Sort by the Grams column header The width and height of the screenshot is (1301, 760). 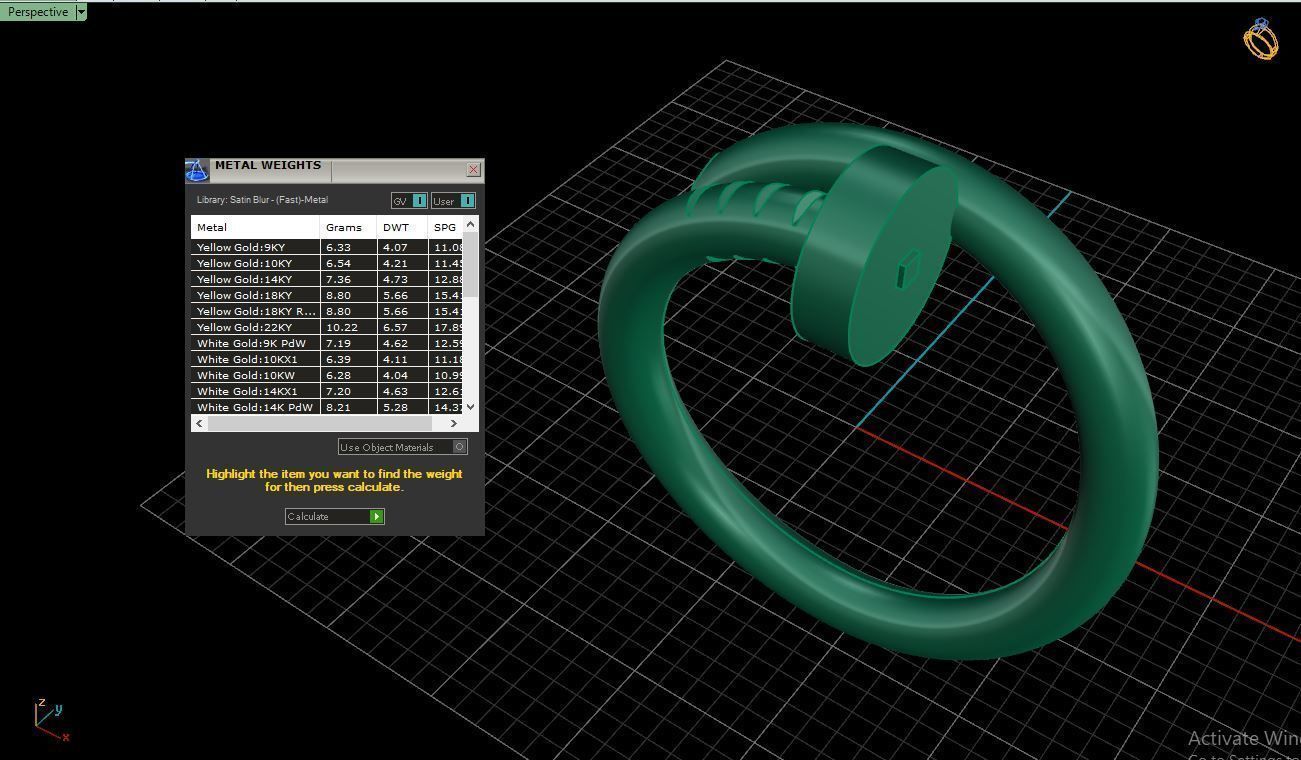pos(348,227)
